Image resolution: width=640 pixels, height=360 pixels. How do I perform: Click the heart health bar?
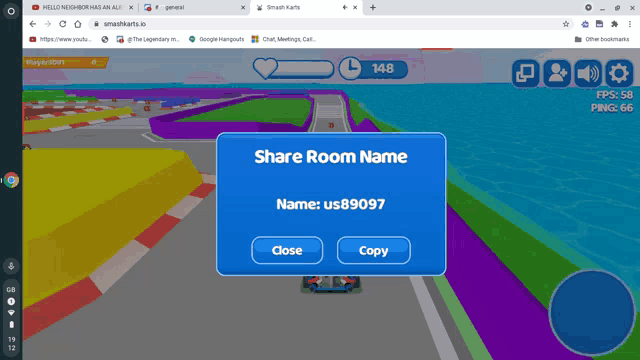pos(293,68)
